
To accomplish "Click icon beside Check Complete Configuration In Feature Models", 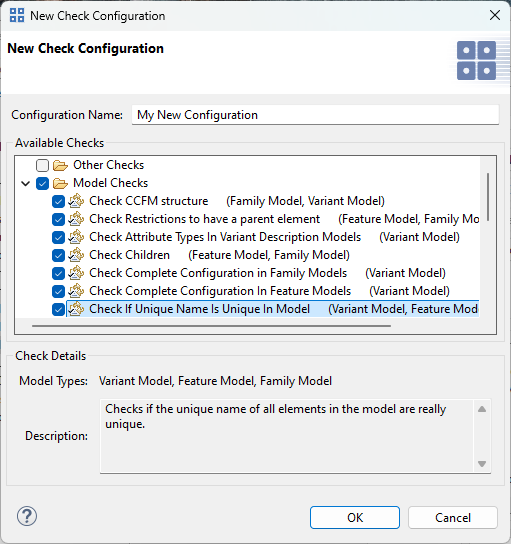I will tap(76, 291).
